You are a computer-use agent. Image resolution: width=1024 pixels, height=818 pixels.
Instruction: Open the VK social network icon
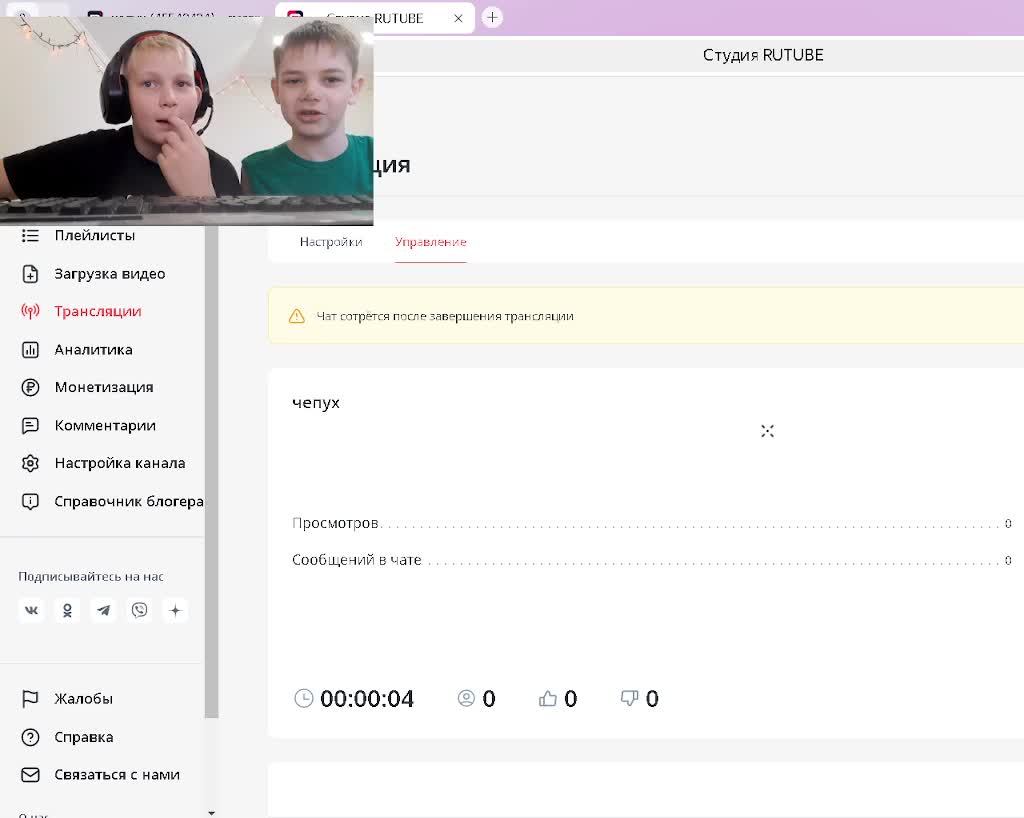(x=31, y=610)
